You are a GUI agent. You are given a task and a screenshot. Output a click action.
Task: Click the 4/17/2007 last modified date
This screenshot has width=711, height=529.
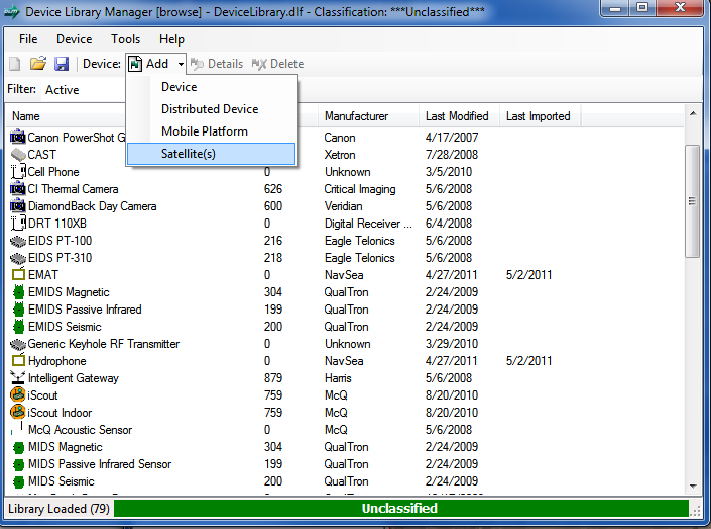(x=452, y=138)
